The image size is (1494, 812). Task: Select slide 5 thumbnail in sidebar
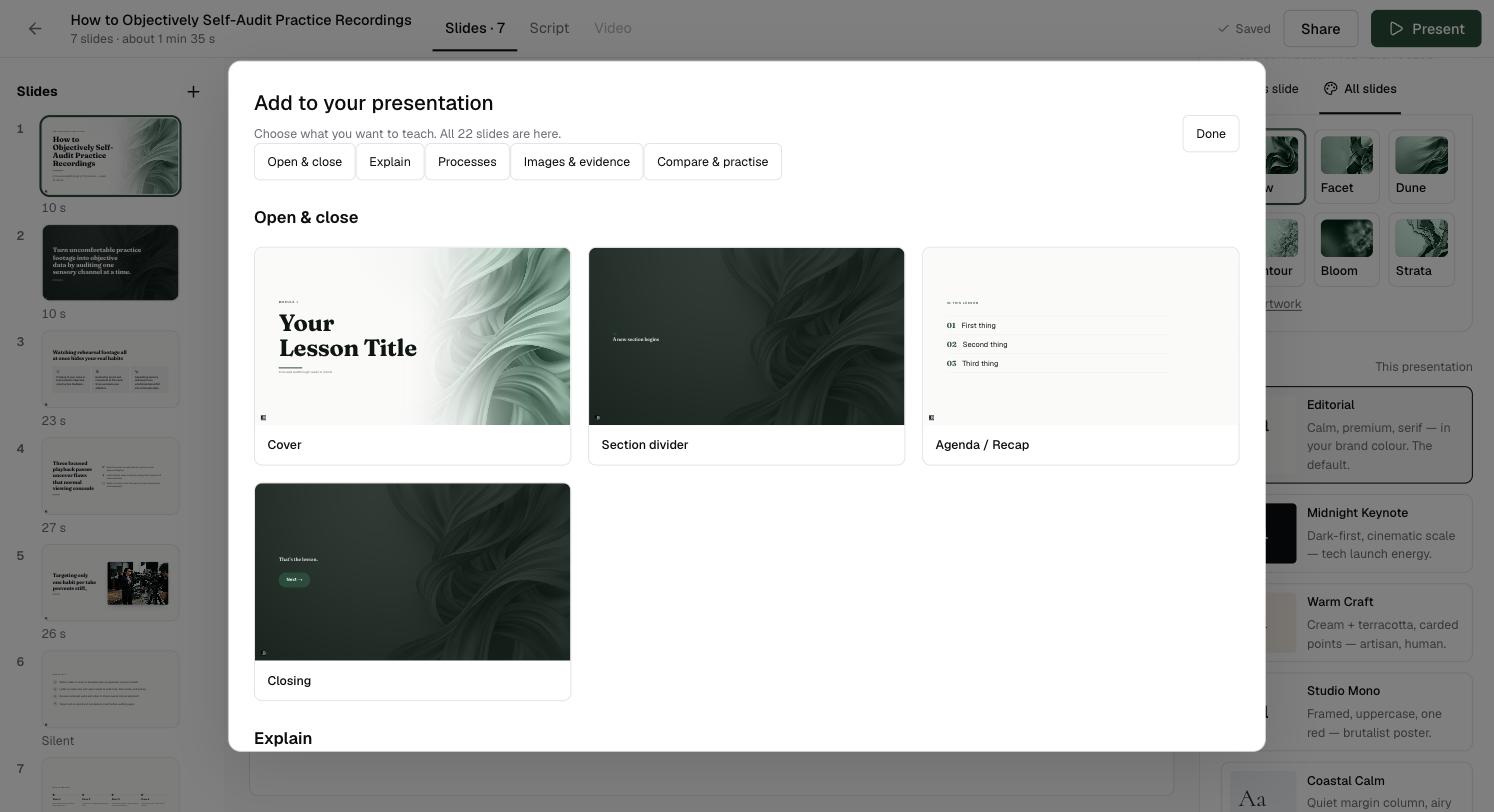(110, 583)
